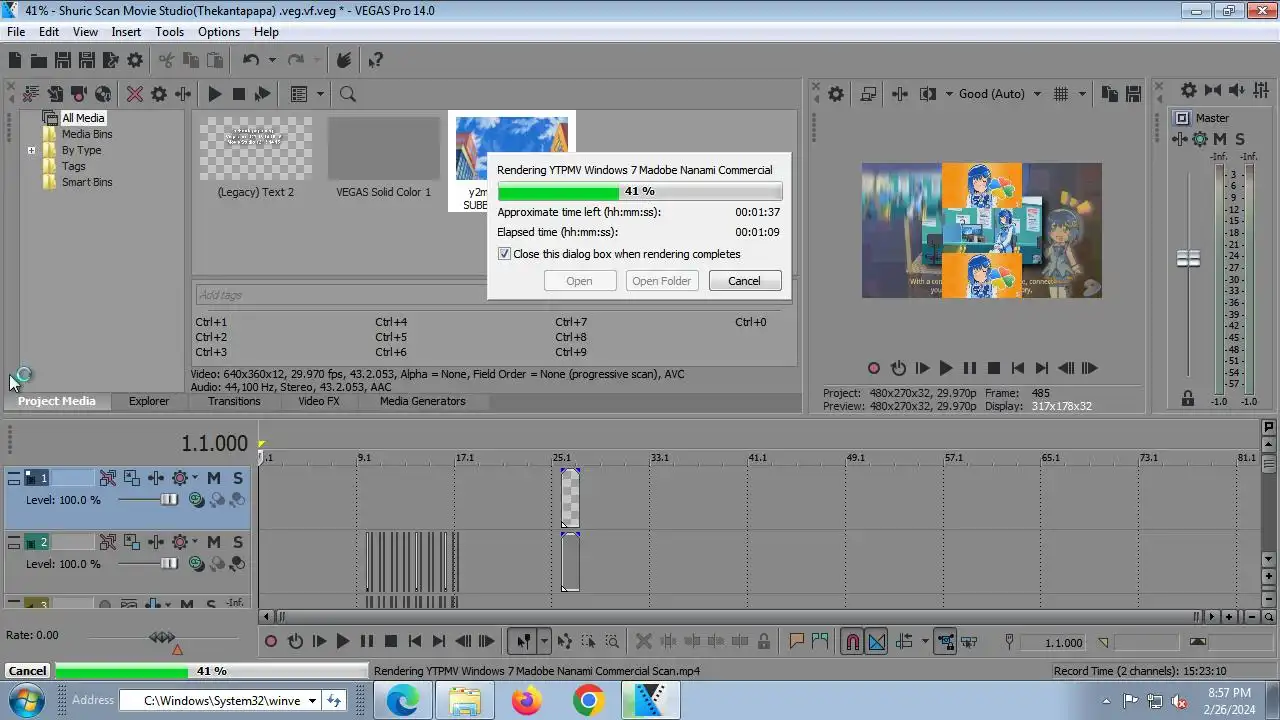
Task: Mute video track 2
Action: click(213, 542)
